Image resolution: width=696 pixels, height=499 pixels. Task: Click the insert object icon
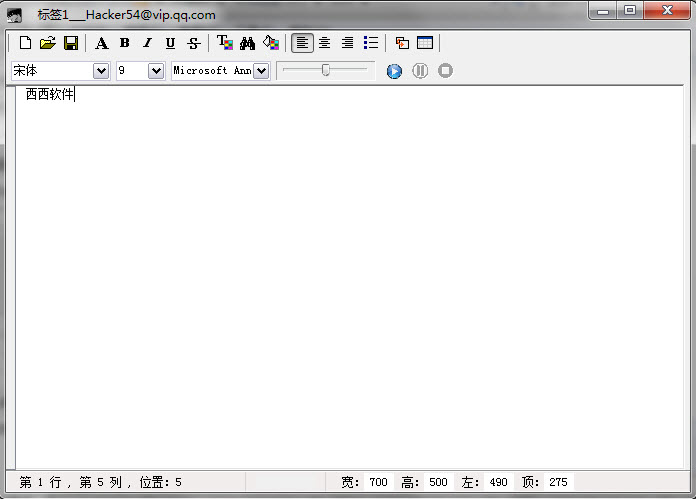[x=402, y=43]
